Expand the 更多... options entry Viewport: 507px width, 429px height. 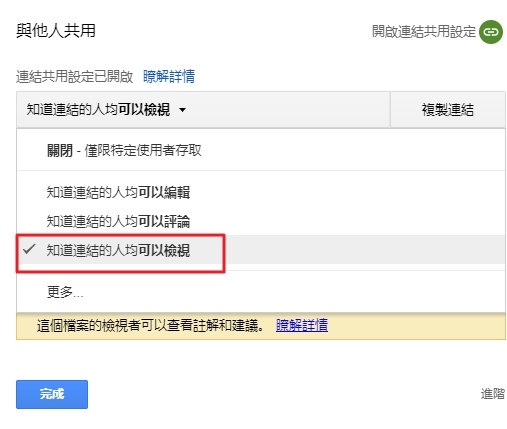coord(261,292)
